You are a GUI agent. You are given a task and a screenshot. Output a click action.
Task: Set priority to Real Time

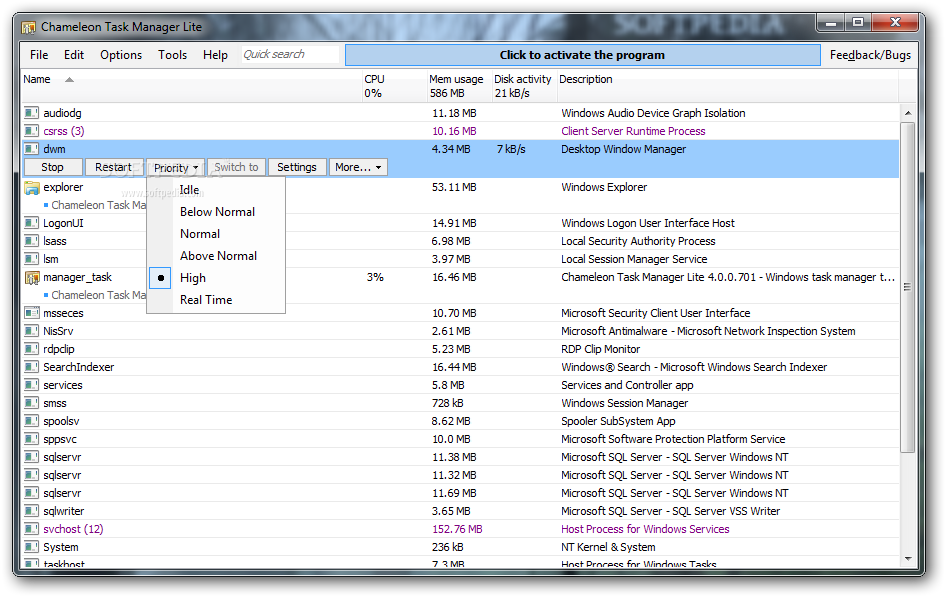[206, 300]
